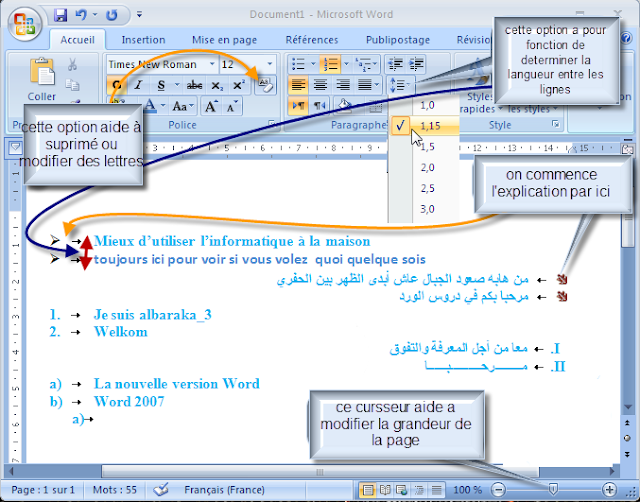Select the checked 1,15 spacing option
Viewport: 640px width, 502px height.
[424, 126]
